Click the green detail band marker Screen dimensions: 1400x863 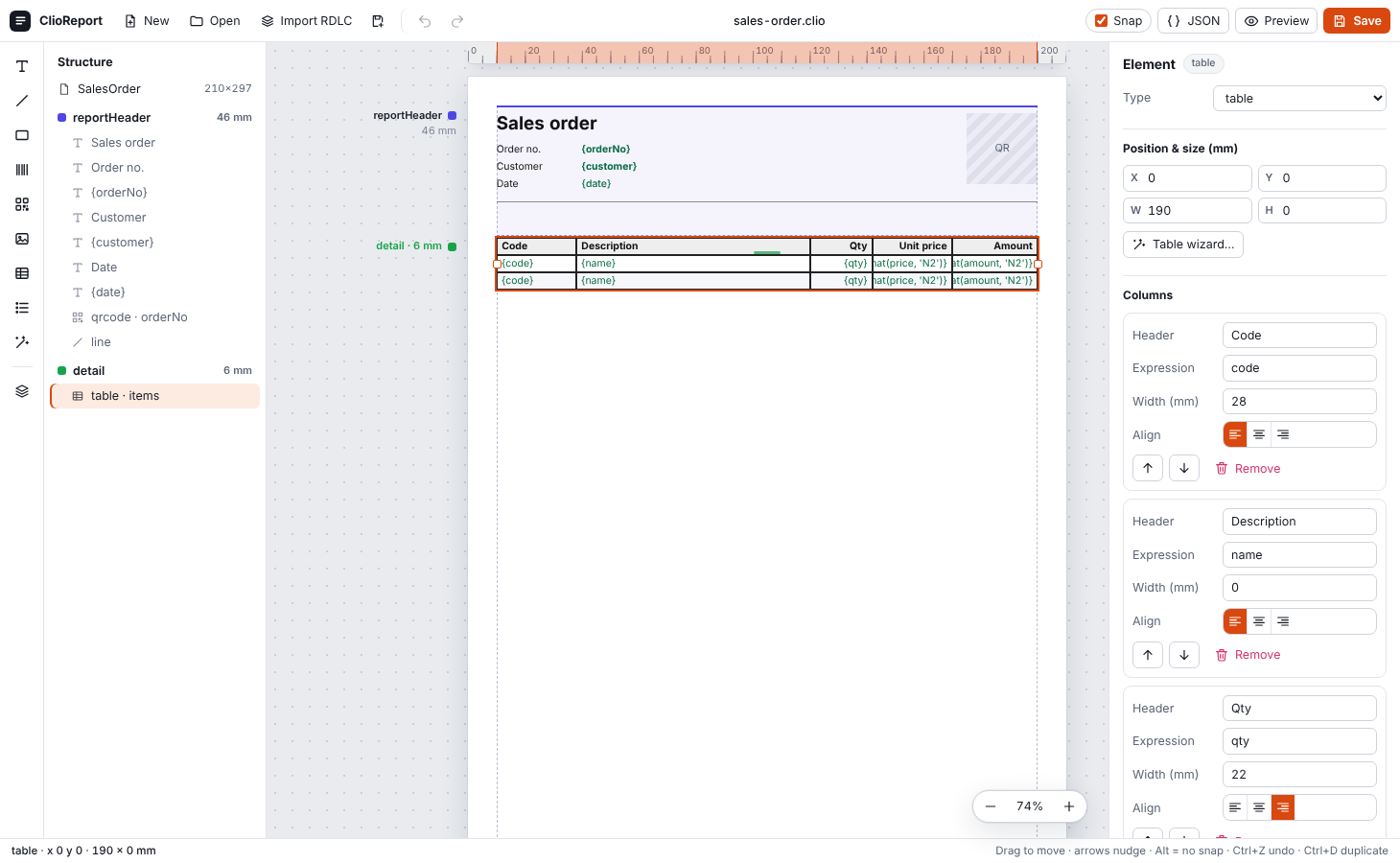(x=453, y=246)
